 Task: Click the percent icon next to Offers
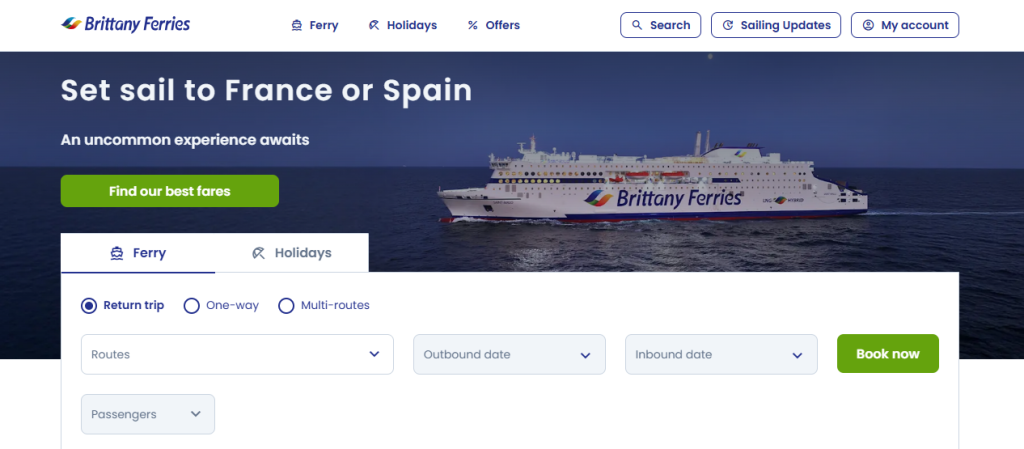click(x=473, y=25)
